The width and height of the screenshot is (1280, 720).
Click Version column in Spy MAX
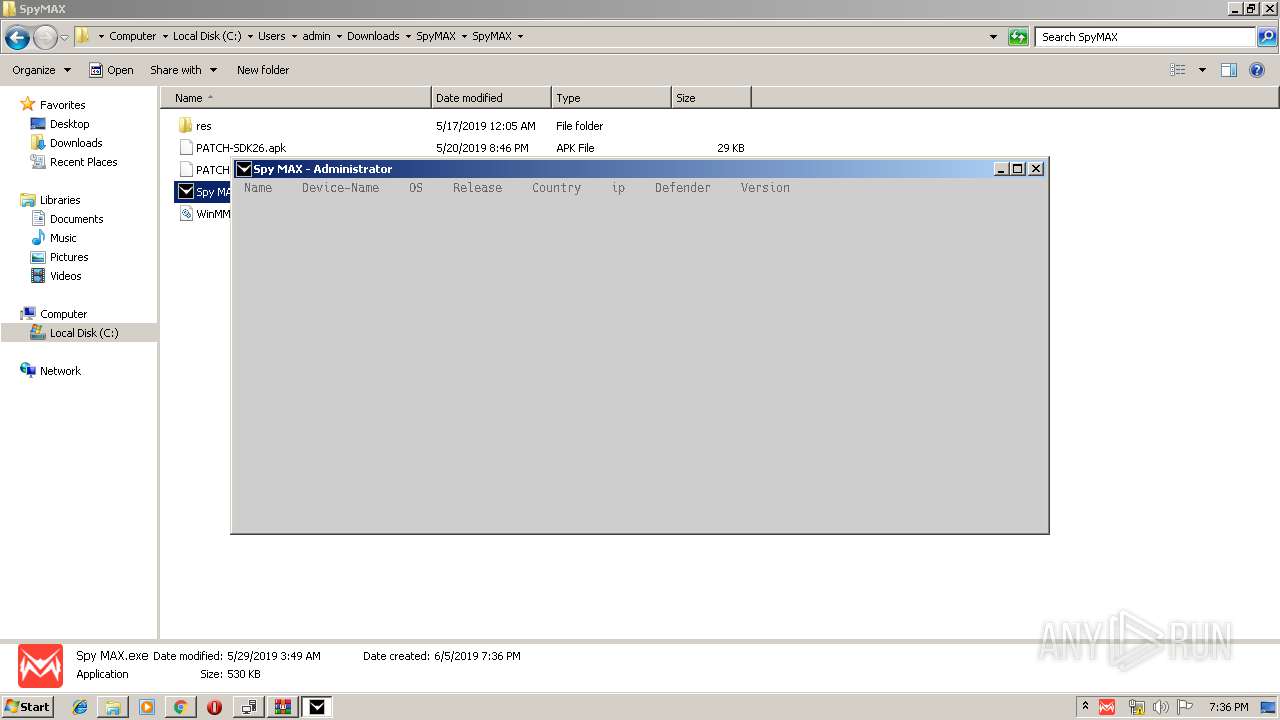coord(765,188)
